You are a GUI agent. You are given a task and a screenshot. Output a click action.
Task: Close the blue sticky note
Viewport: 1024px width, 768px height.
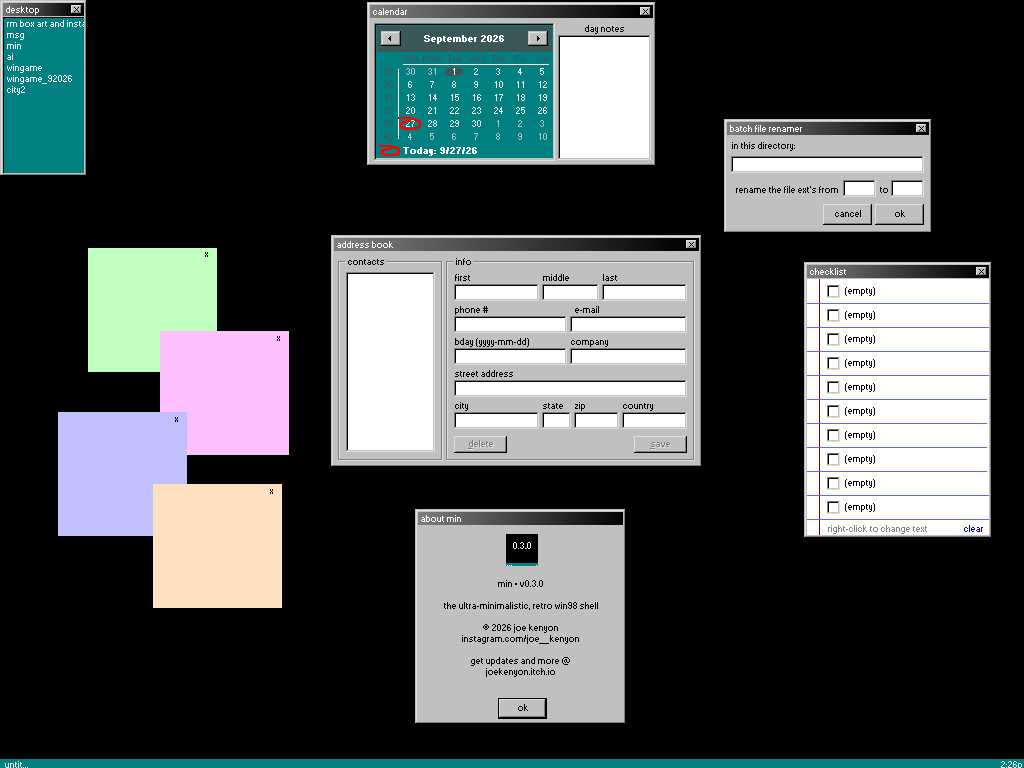176,419
